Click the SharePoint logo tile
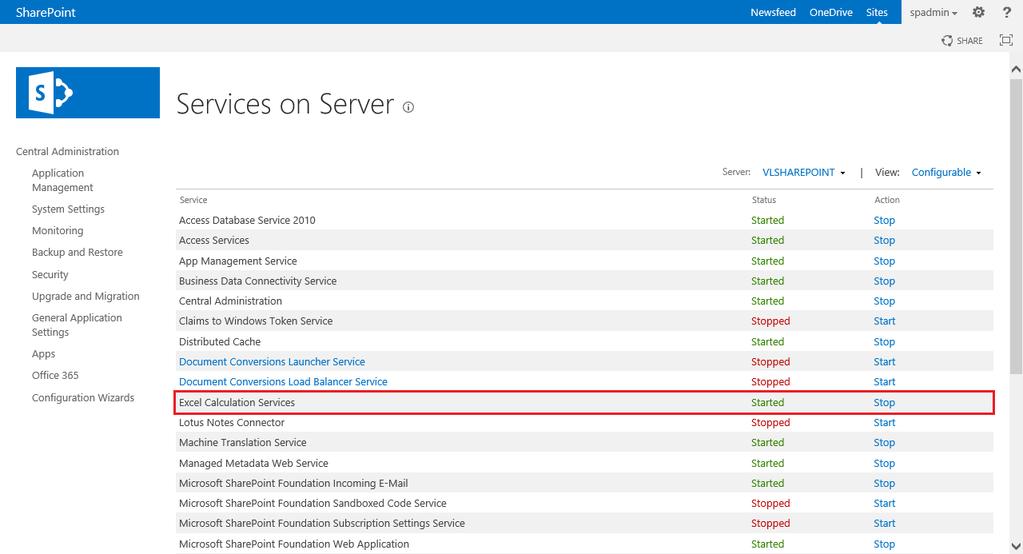 88,93
